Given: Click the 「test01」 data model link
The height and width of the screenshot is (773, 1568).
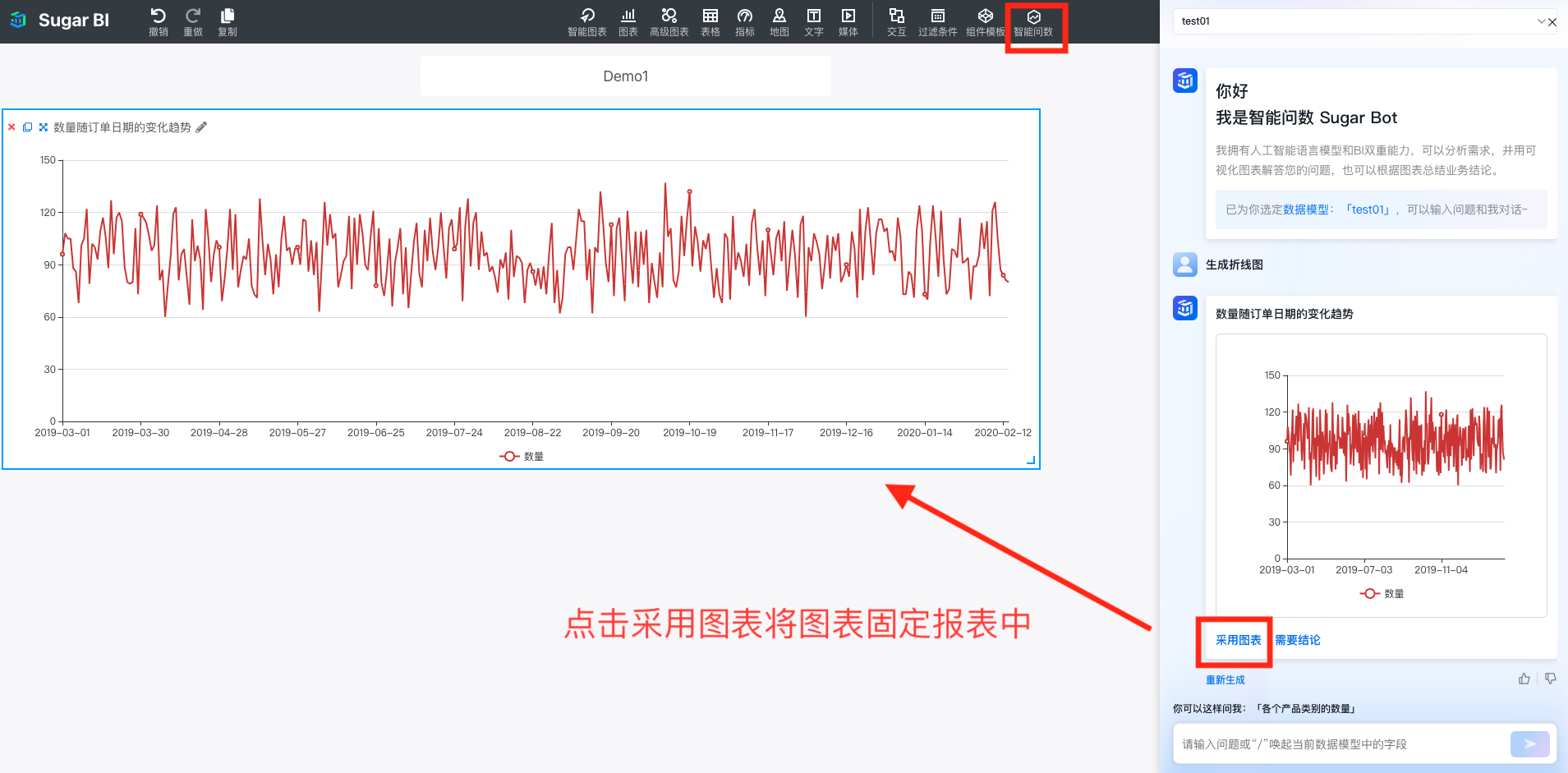Looking at the screenshot, I should pos(1368,209).
